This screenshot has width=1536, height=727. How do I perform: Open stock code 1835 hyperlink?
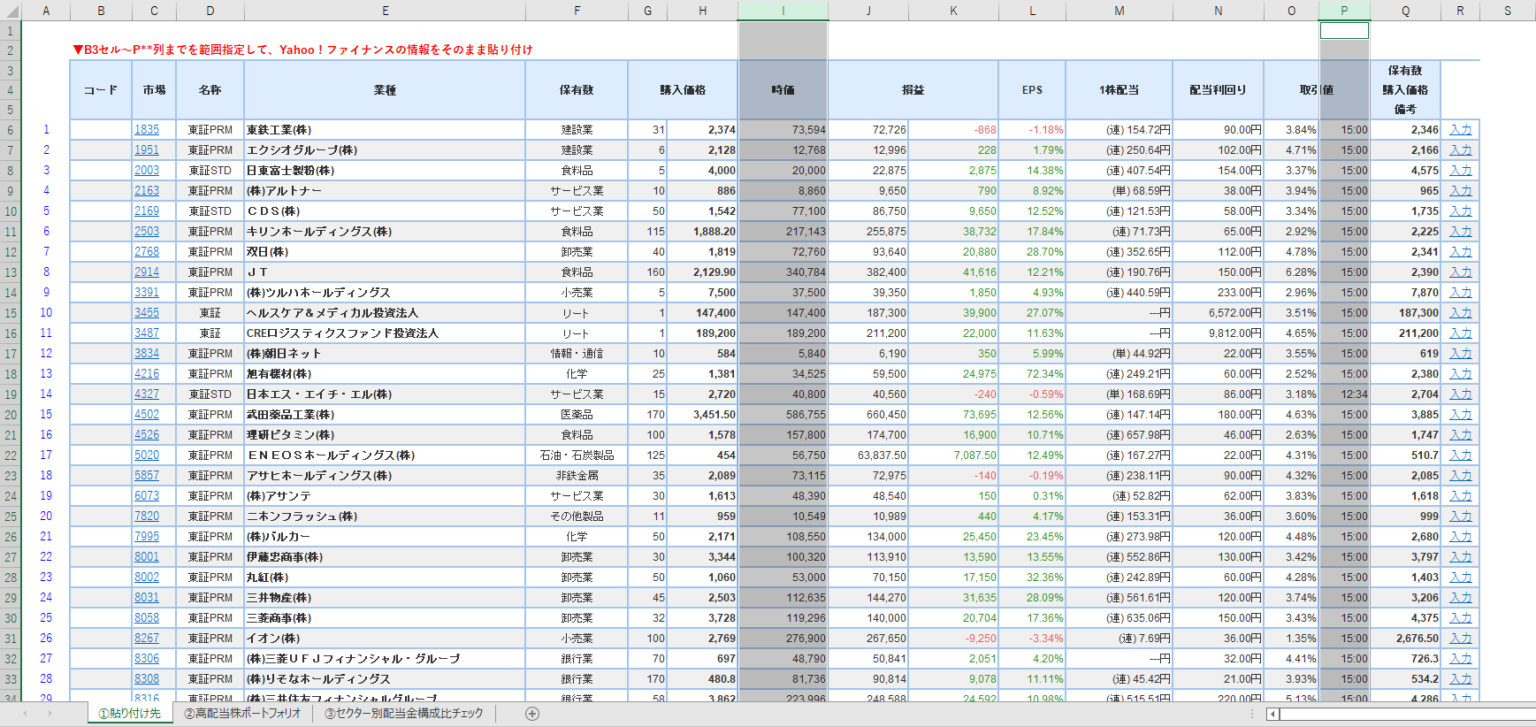click(x=146, y=130)
